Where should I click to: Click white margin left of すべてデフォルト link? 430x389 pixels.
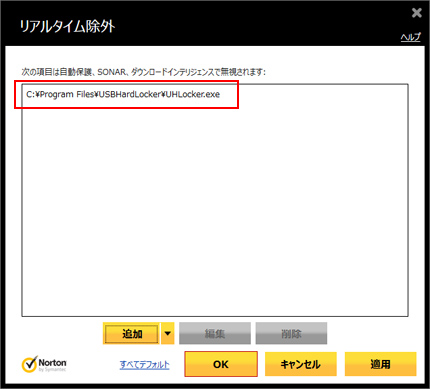click(x=93, y=365)
